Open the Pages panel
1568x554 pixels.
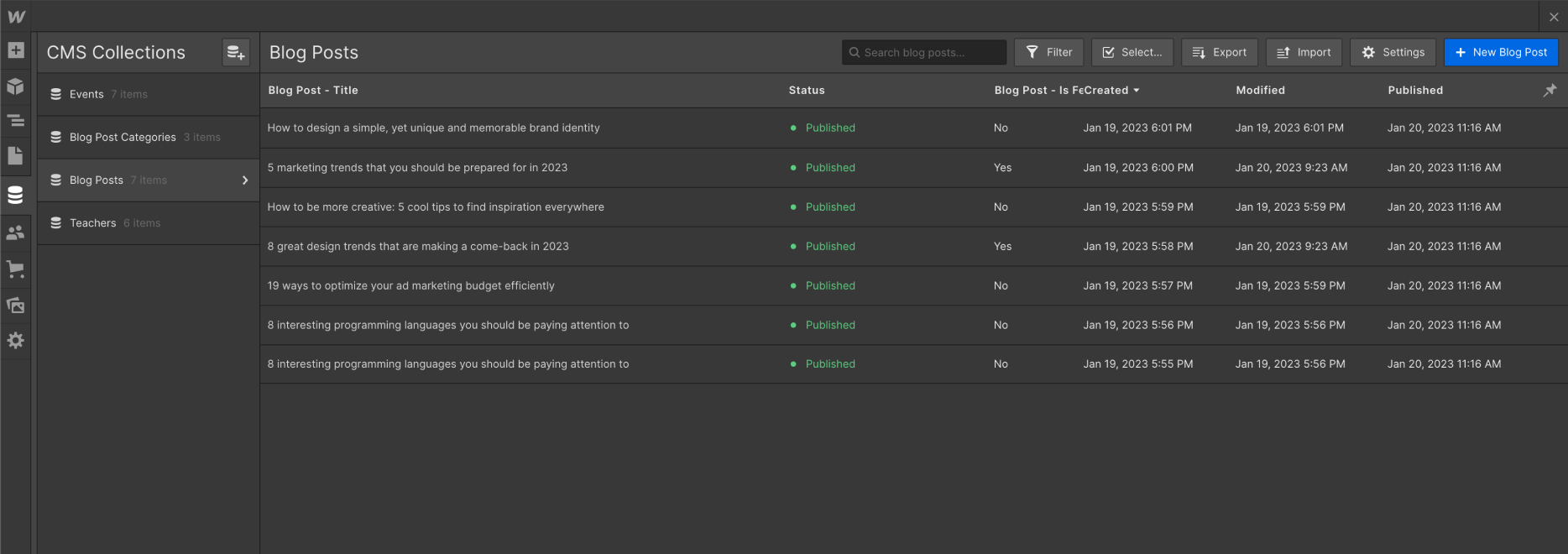16,156
